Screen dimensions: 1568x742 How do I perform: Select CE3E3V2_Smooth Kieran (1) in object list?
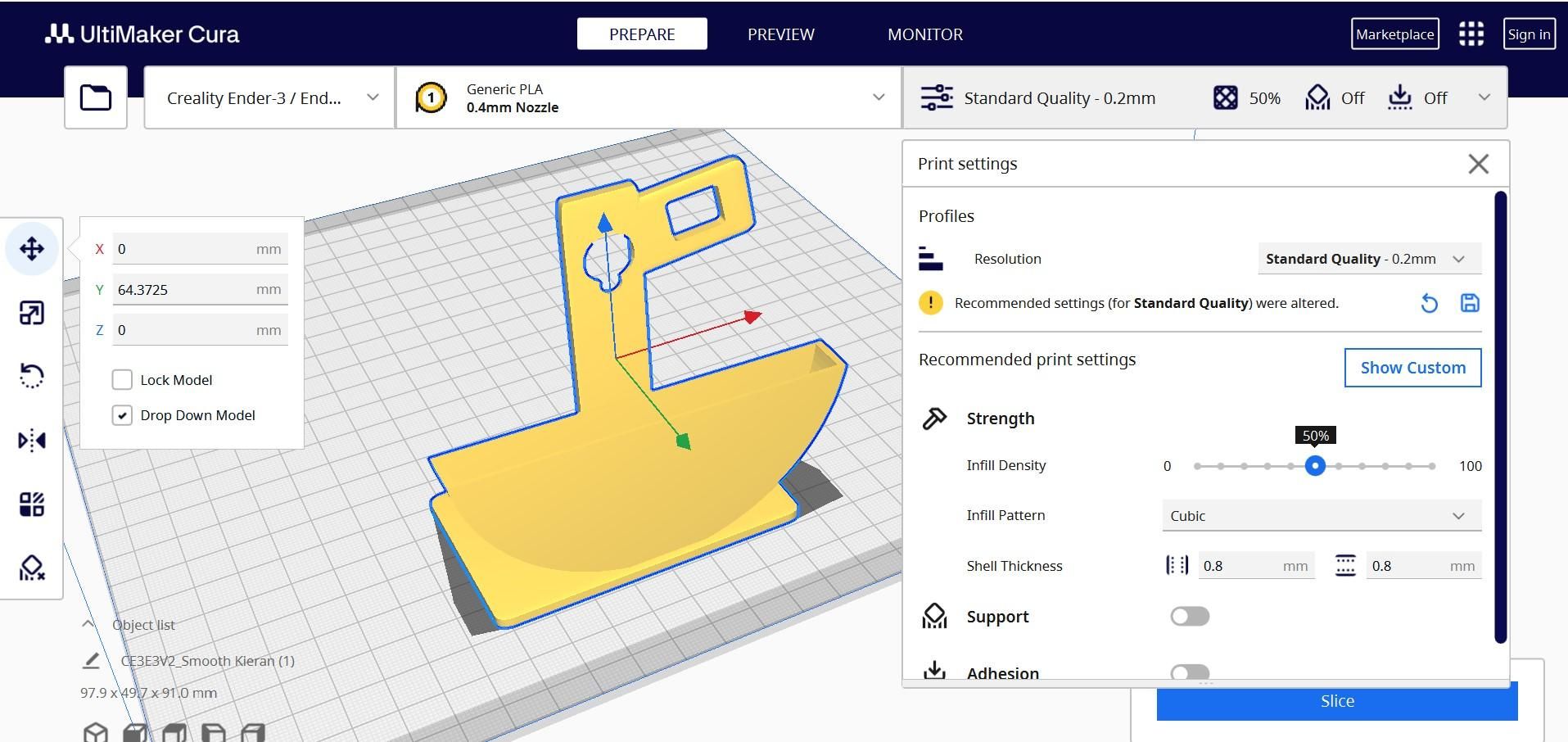click(207, 661)
